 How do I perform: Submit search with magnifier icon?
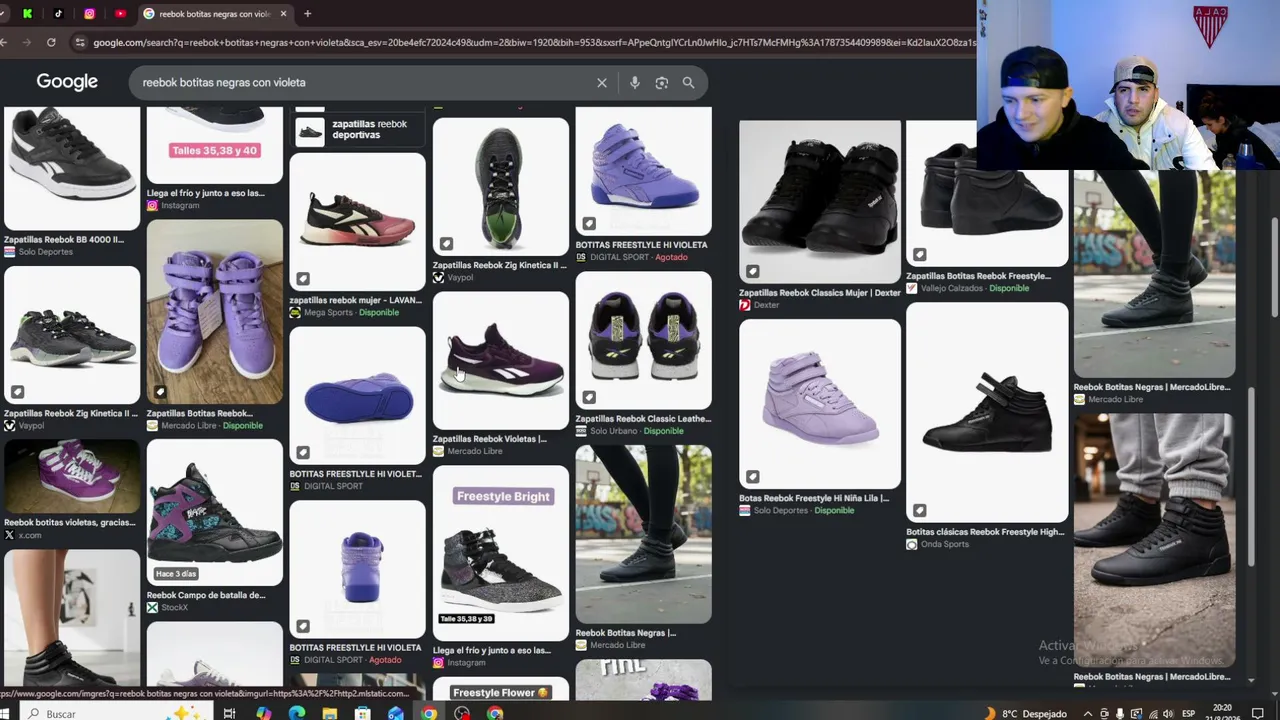pos(688,83)
